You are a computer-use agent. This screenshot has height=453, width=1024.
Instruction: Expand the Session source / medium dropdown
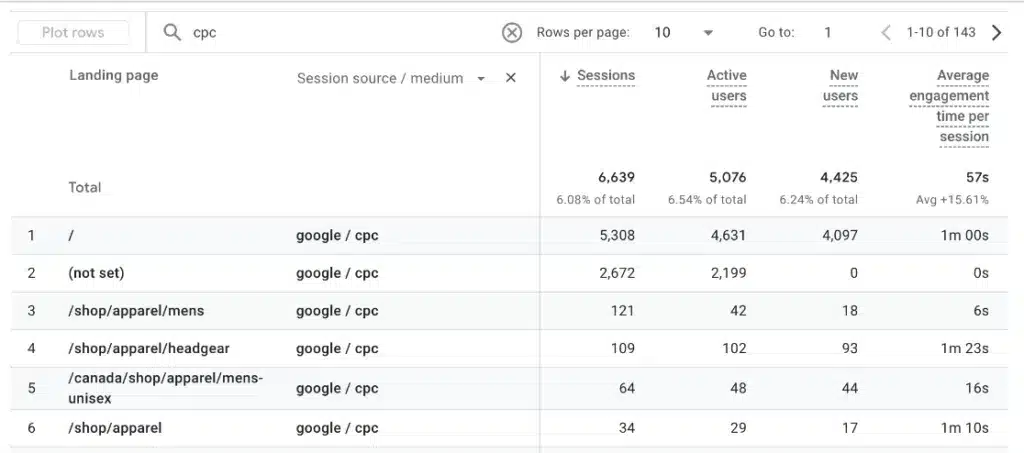pyautogui.click(x=481, y=78)
